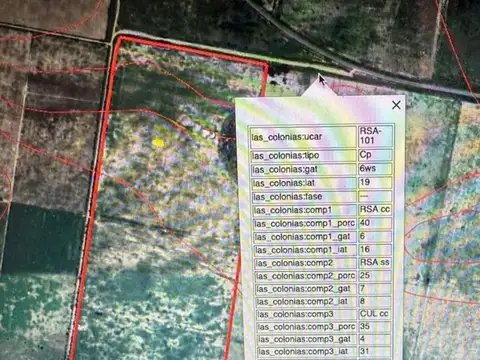
Task: Select the las_colonias:comp2_porc label cell
Action: (306, 276)
